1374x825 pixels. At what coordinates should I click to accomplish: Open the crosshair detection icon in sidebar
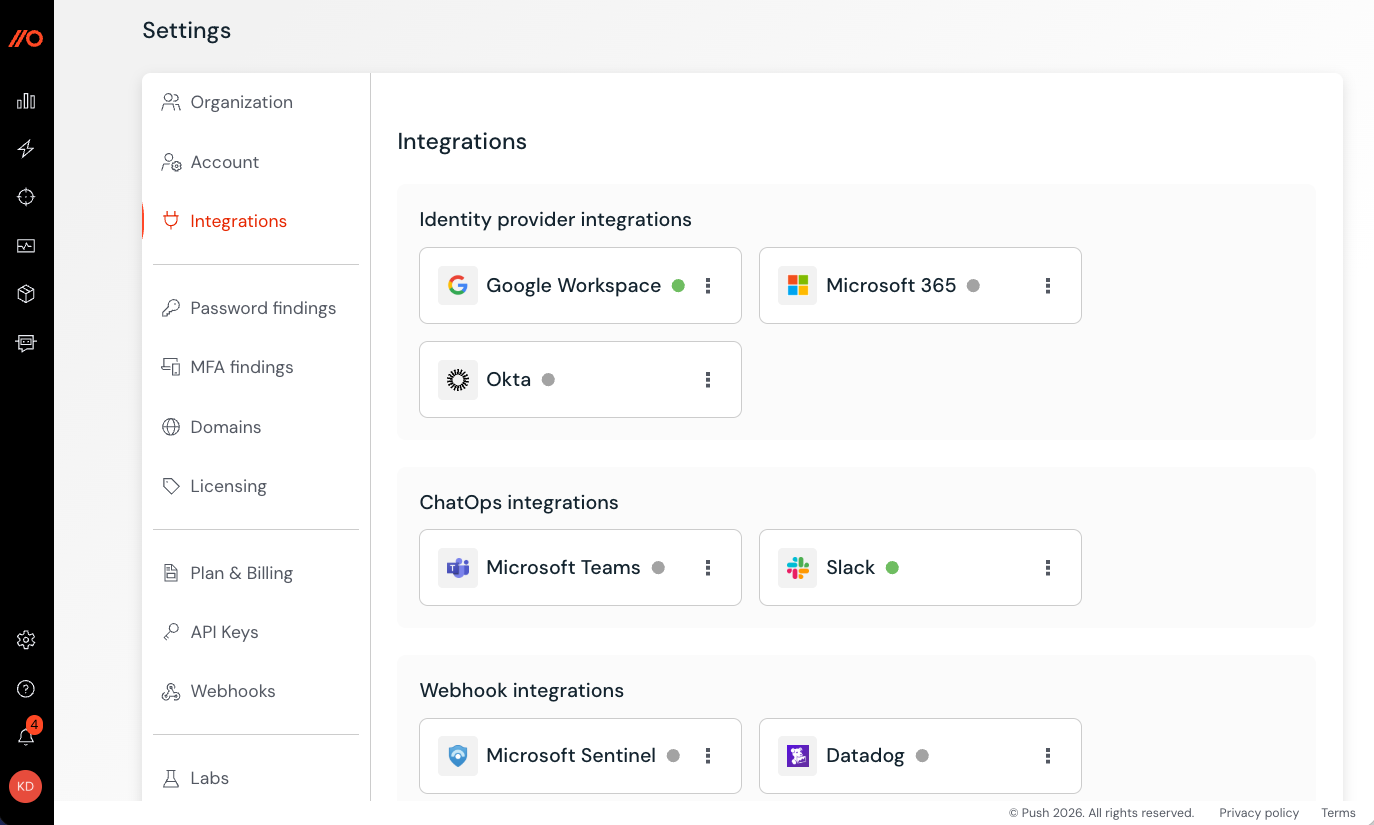point(27,197)
